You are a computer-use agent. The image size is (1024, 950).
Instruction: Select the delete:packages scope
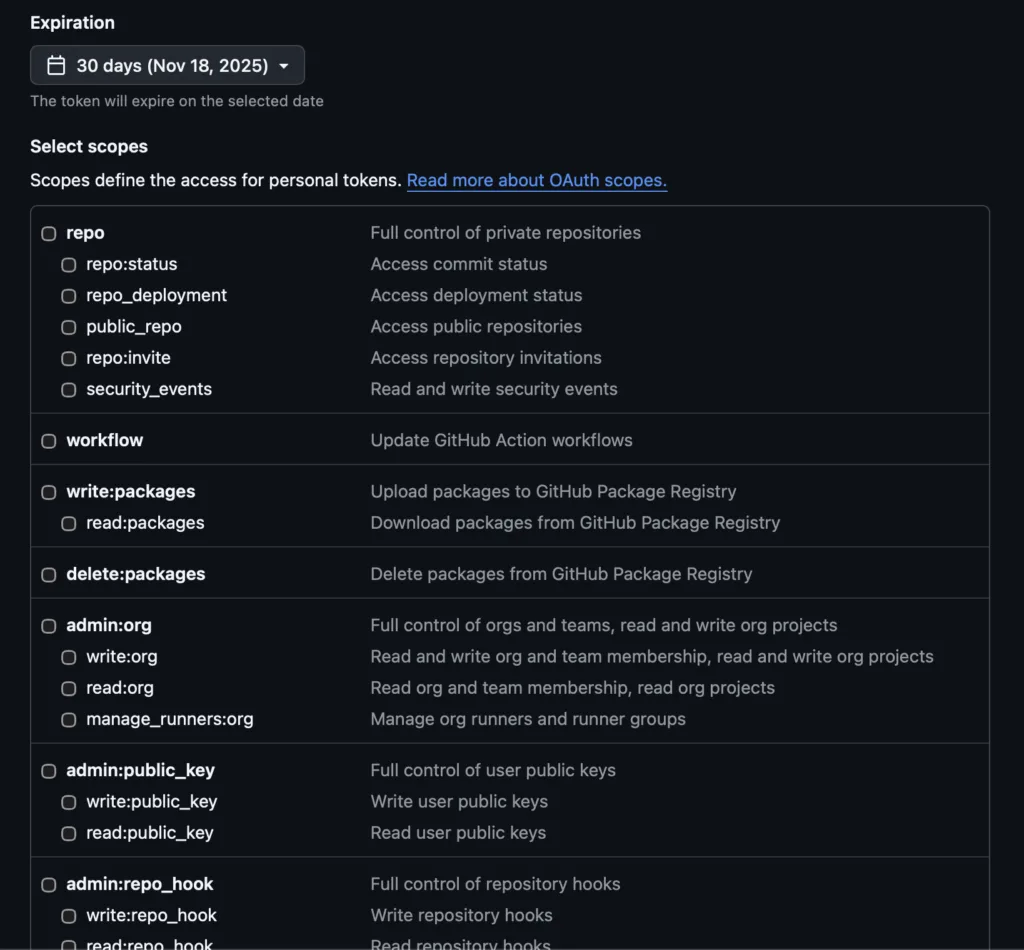(49, 575)
